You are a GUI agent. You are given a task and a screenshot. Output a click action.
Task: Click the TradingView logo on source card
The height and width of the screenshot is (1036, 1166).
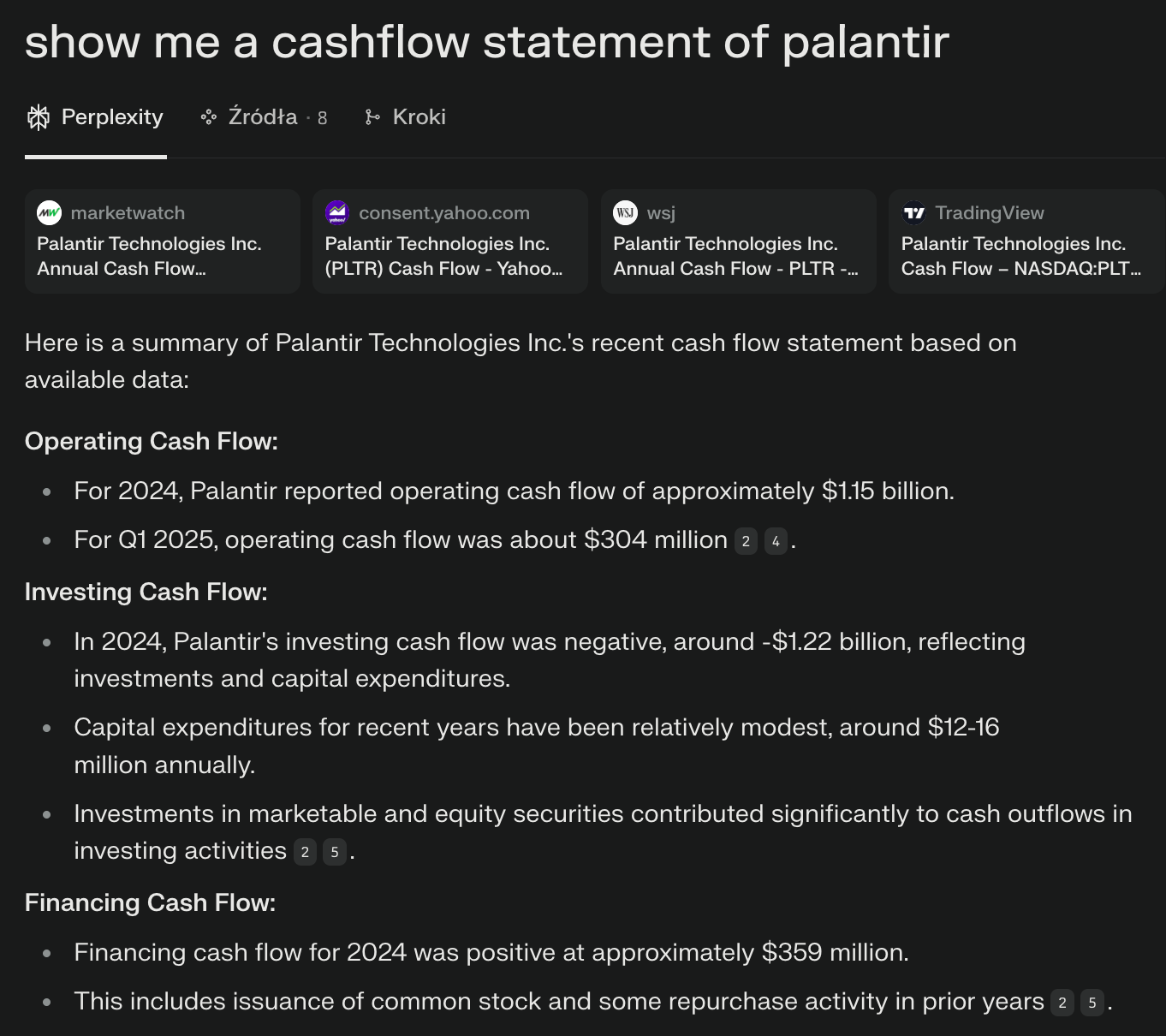pyautogui.click(x=913, y=212)
